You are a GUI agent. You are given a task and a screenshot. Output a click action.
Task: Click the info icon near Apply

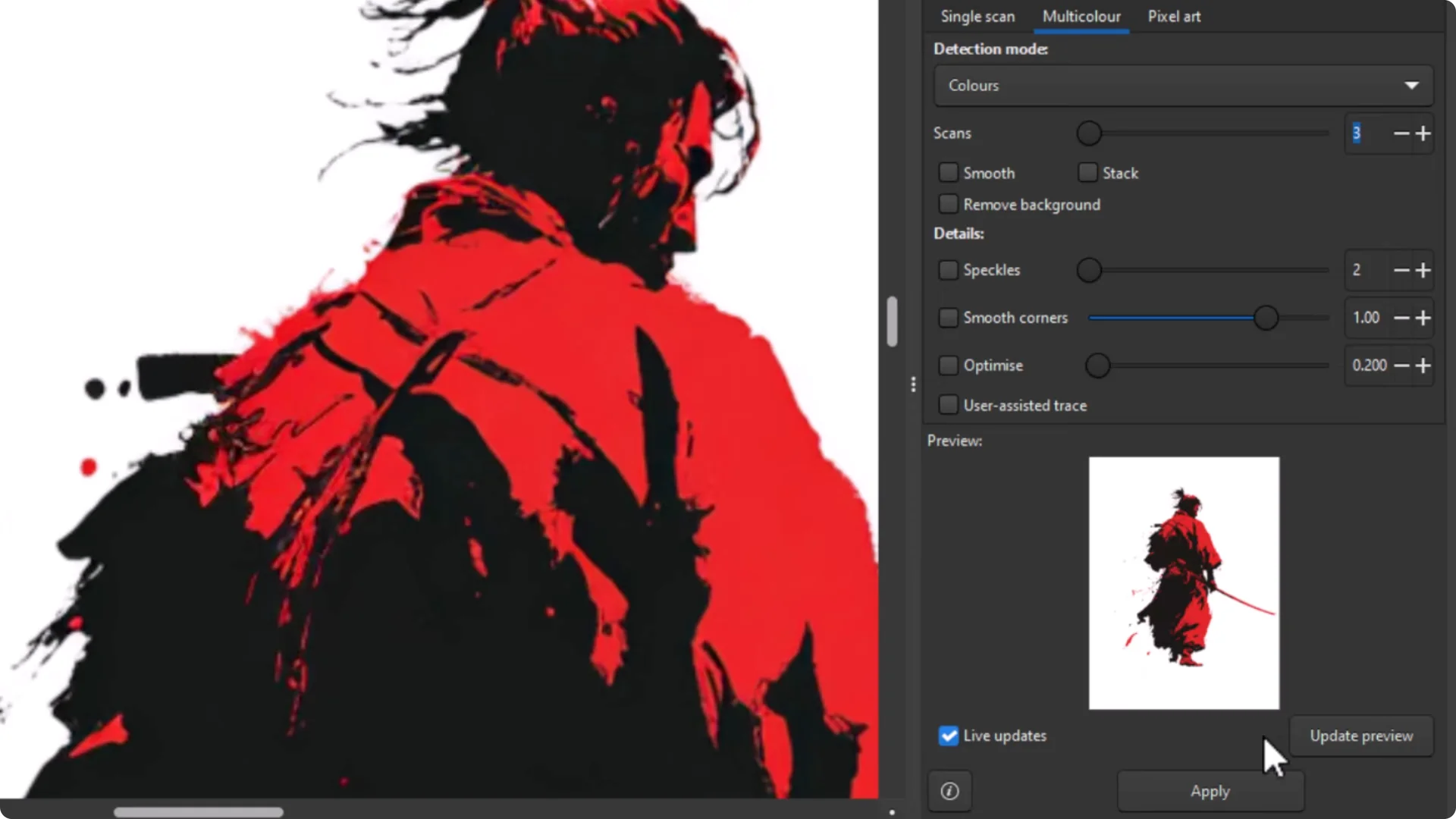click(949, 791)
